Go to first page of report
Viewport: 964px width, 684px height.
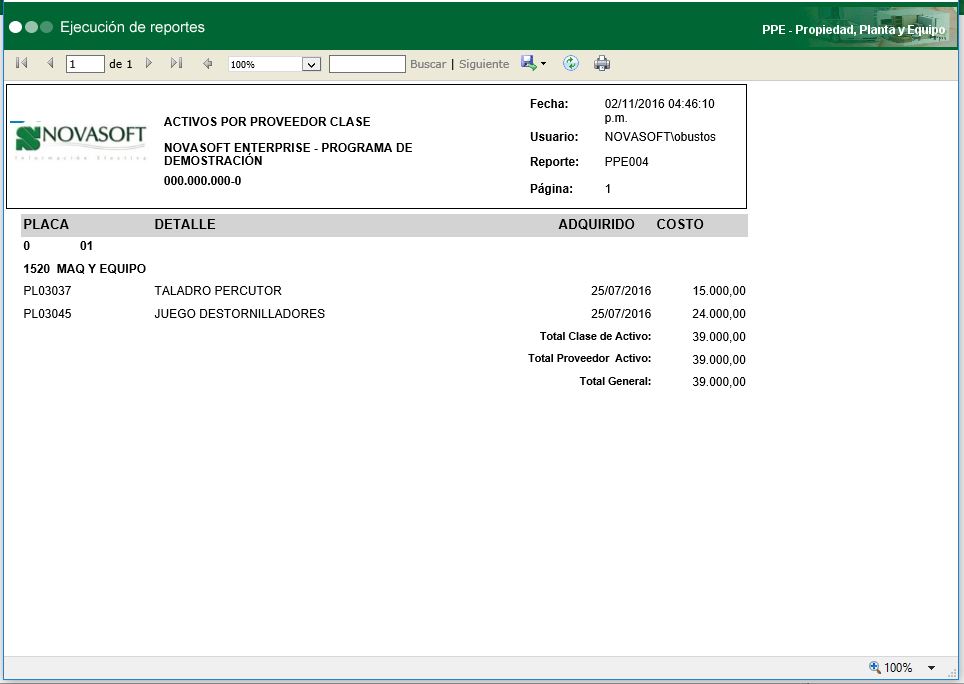pyautogui.click(x=22, y=64)
